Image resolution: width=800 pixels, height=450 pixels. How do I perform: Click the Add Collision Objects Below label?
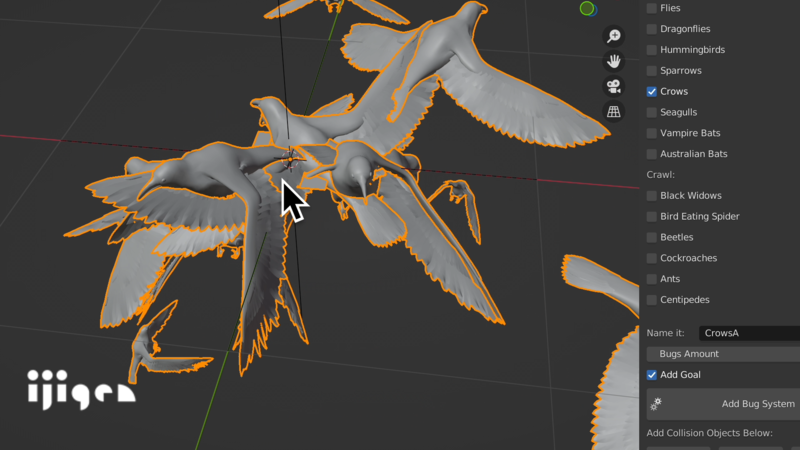pos(709,433)
